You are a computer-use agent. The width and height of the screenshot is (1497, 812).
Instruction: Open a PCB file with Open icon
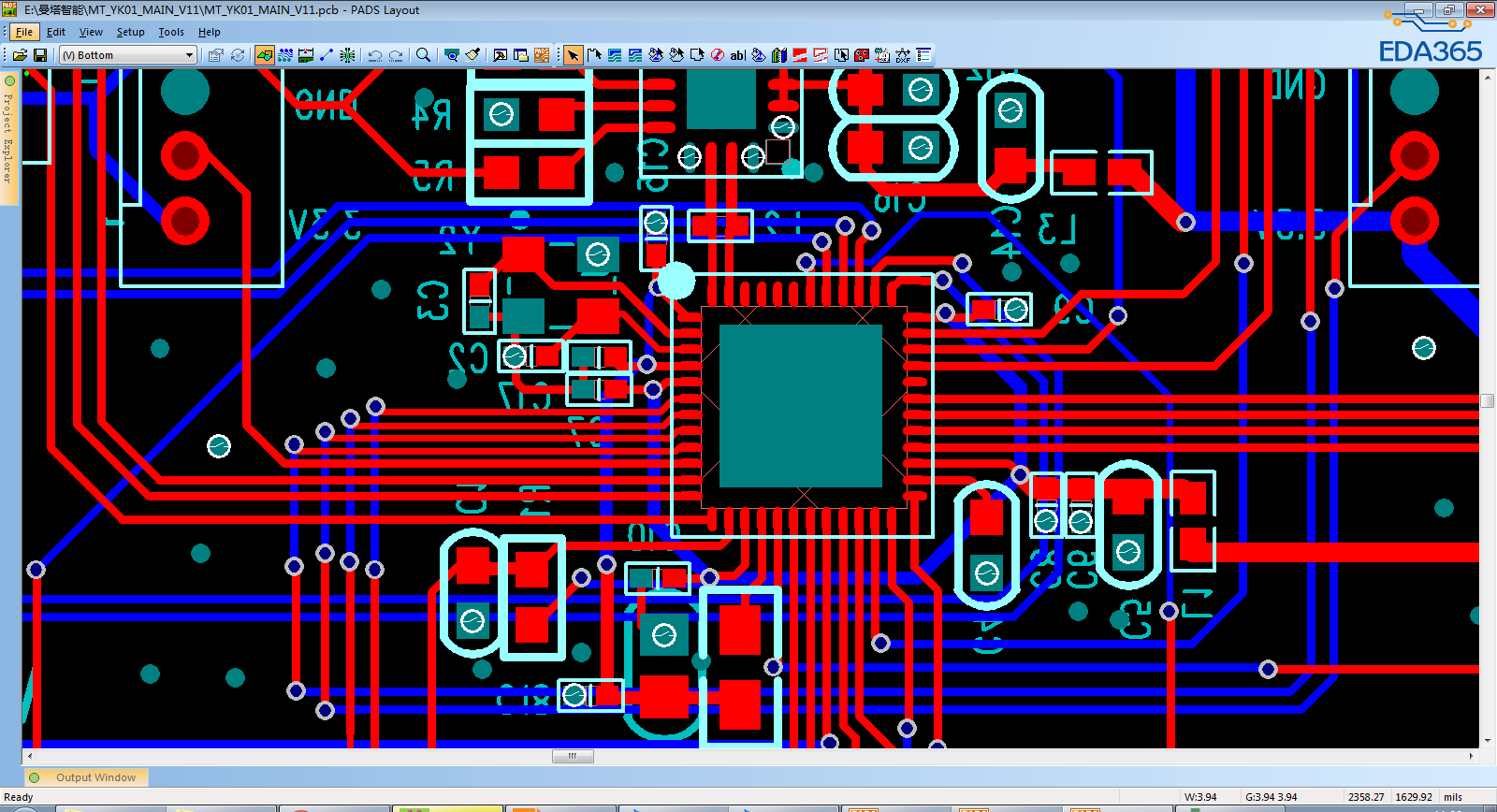pyautogui.click(x=20, y=55)
